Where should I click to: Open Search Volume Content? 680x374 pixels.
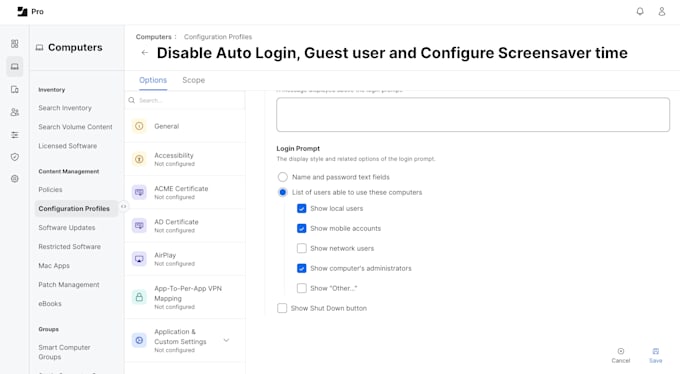[x=75, y=127]
